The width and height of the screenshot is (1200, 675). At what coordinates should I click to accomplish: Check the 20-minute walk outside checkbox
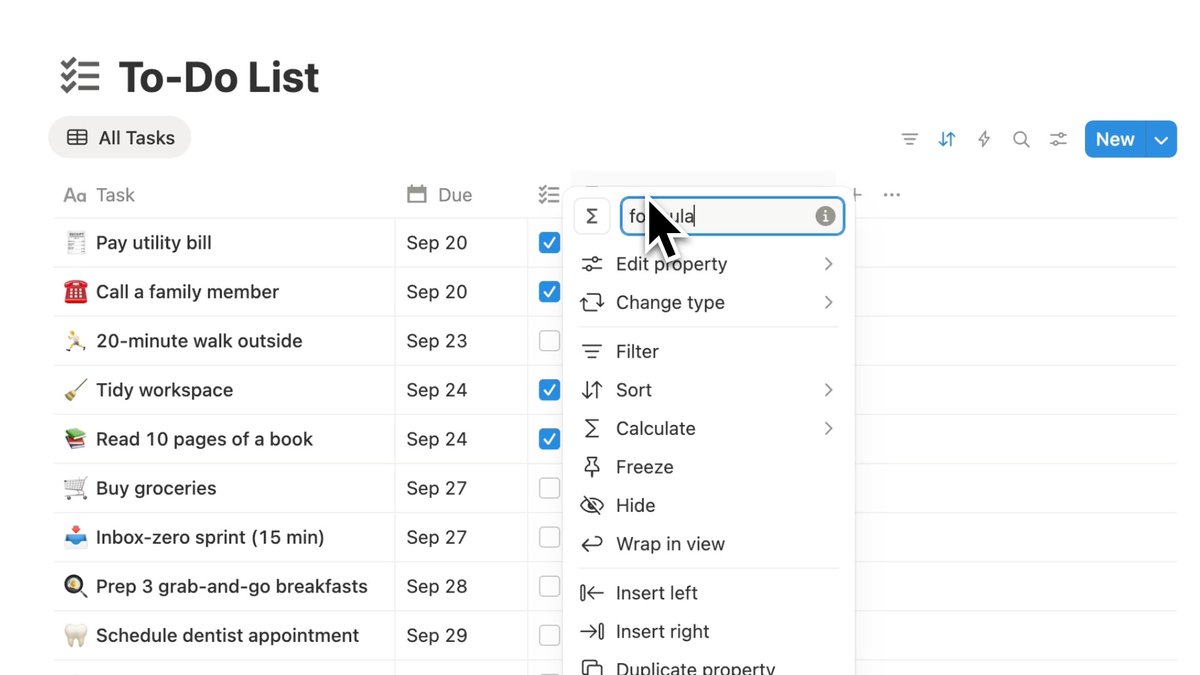click(x=549, y=341)
